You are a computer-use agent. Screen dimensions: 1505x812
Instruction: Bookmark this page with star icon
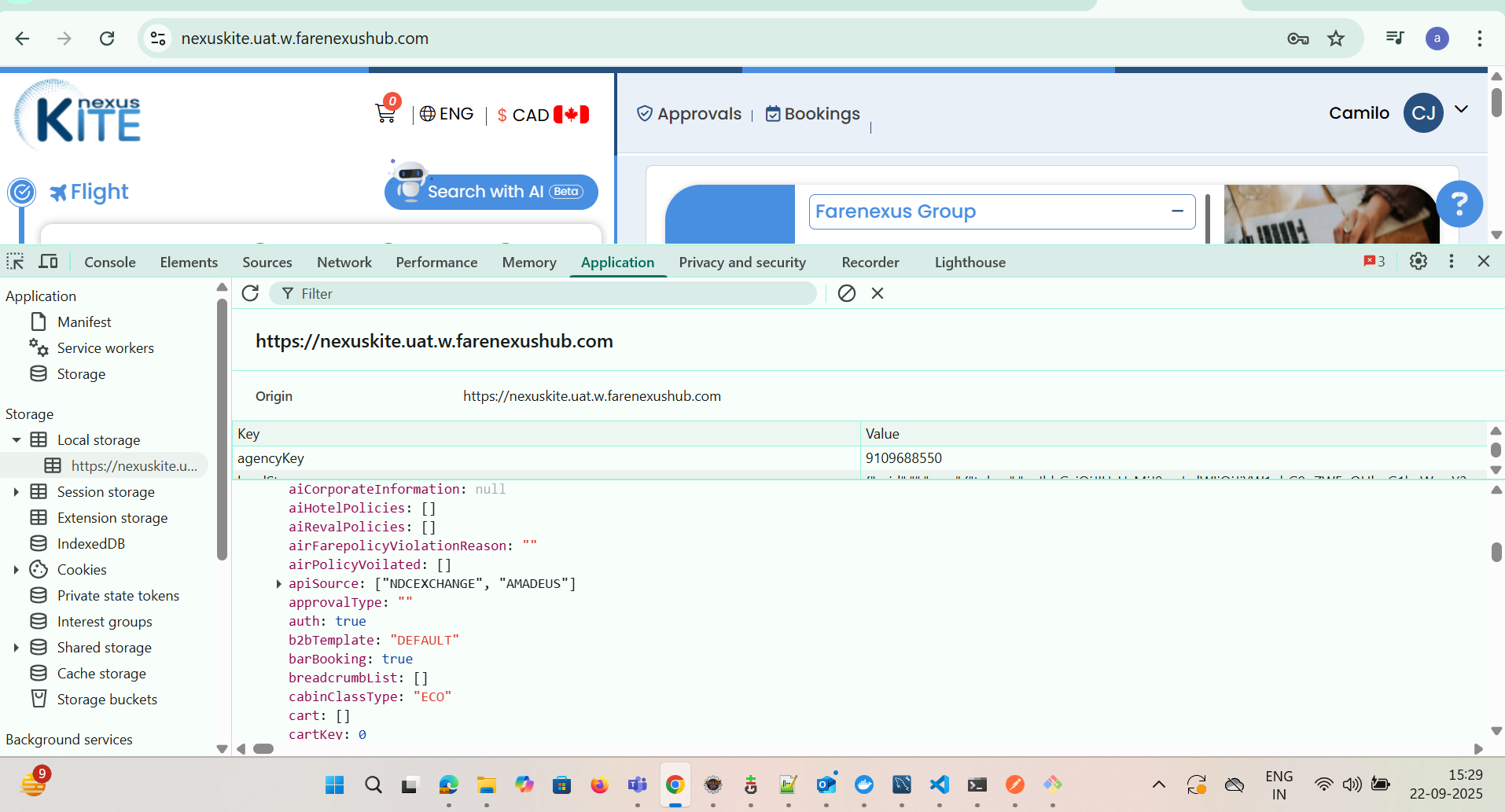(x=1336, y=39)
